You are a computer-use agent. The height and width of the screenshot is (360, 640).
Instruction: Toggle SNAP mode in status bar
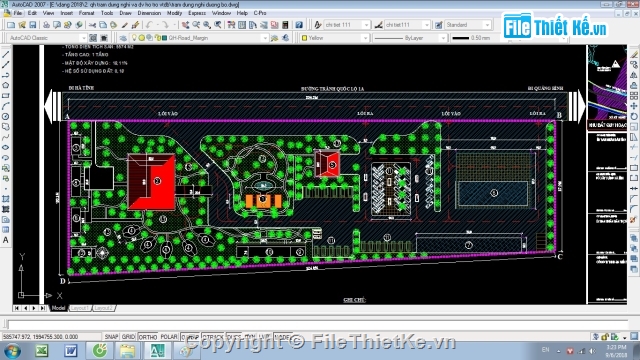[111, 337]
